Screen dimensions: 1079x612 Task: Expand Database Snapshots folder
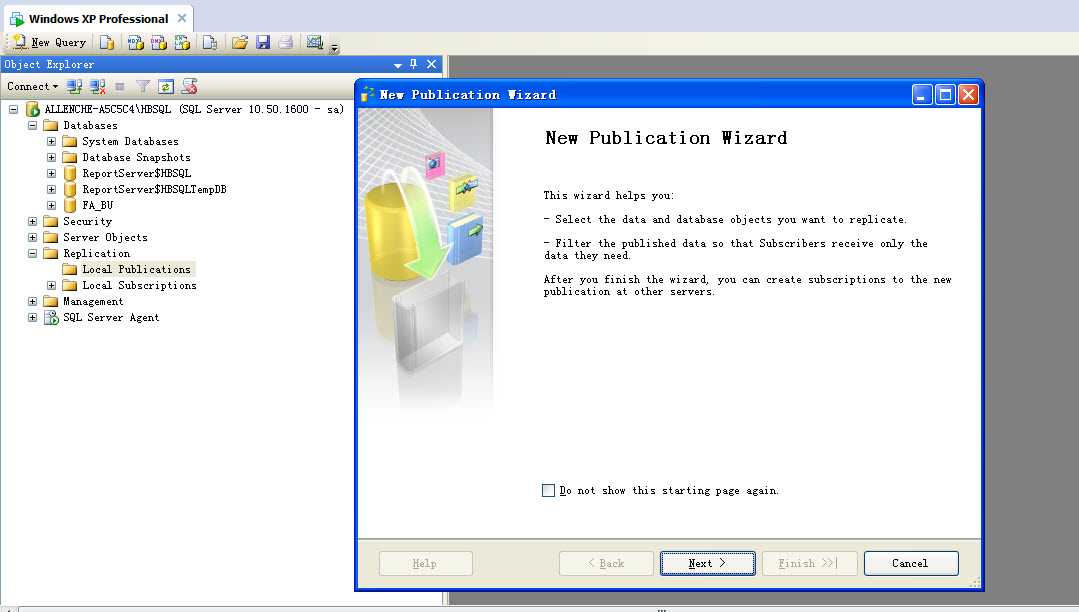pyautogui.click(x=52, y=157)
